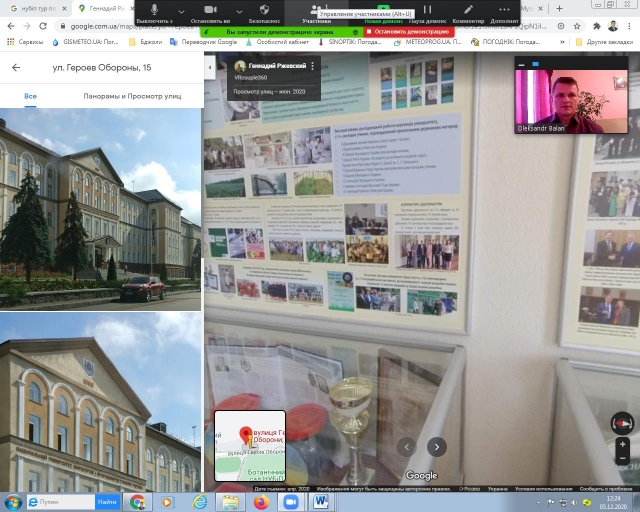Open Zoom More options (three dots)
This screenshot has width=640, height=512.
tap(504, 12)
